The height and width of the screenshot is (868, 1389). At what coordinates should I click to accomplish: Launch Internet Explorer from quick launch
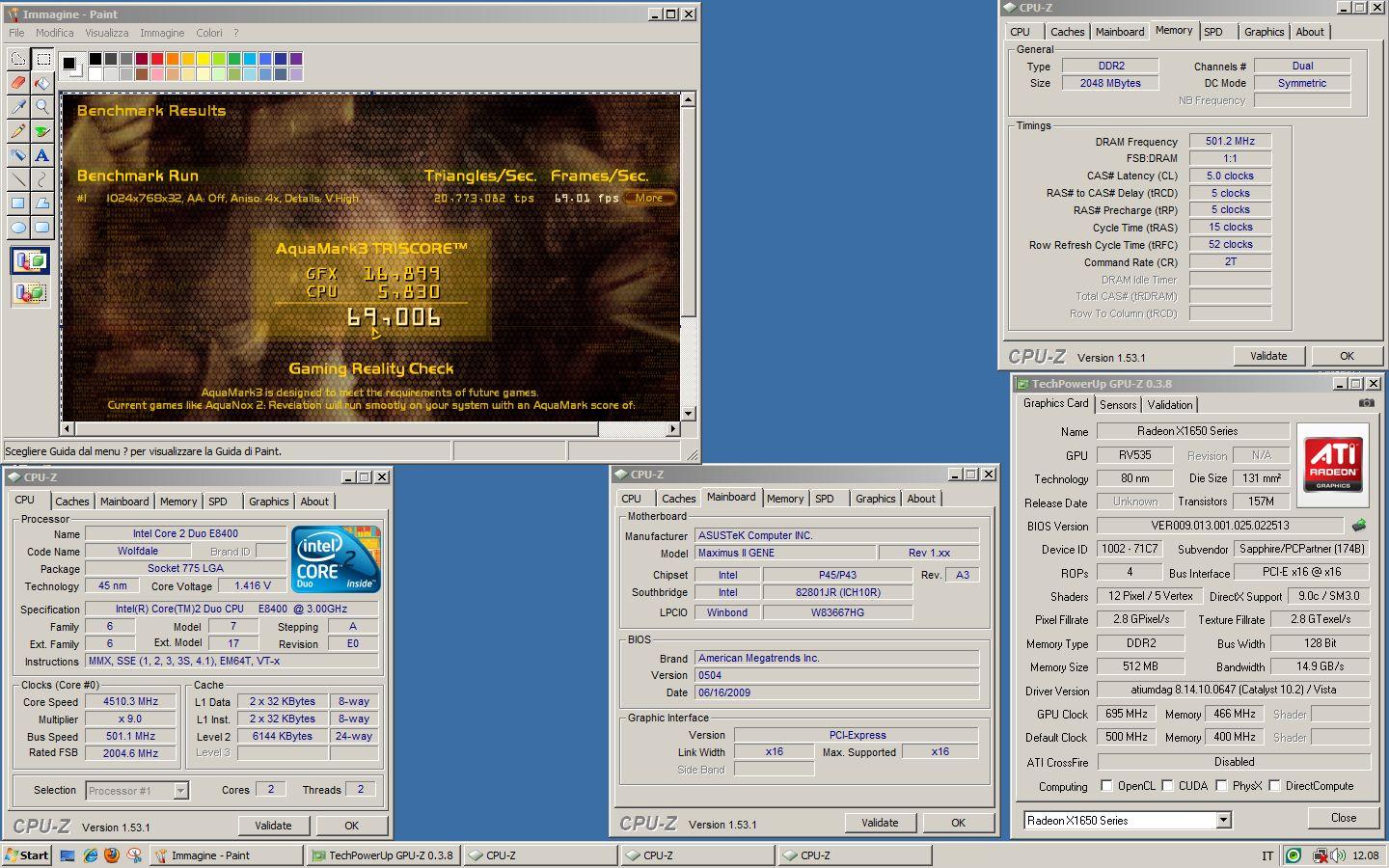pyautogui.click(x=91, y=855)
